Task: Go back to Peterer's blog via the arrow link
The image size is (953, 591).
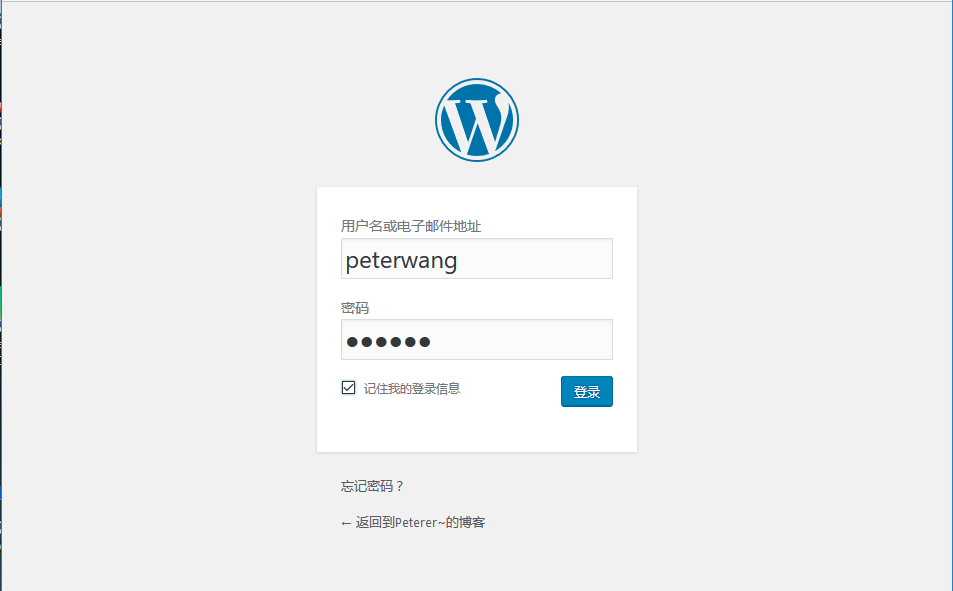Action: pyautogui.click(x=412, y=521)
